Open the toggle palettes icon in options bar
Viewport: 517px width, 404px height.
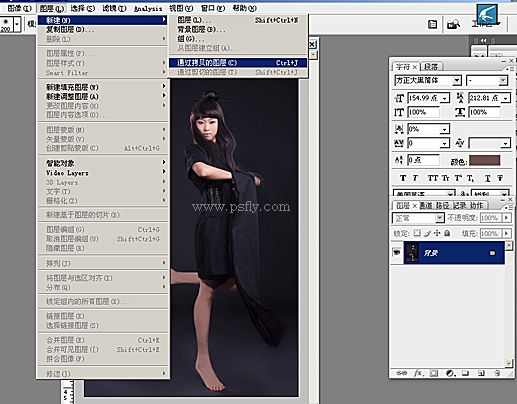coord(432,24)
